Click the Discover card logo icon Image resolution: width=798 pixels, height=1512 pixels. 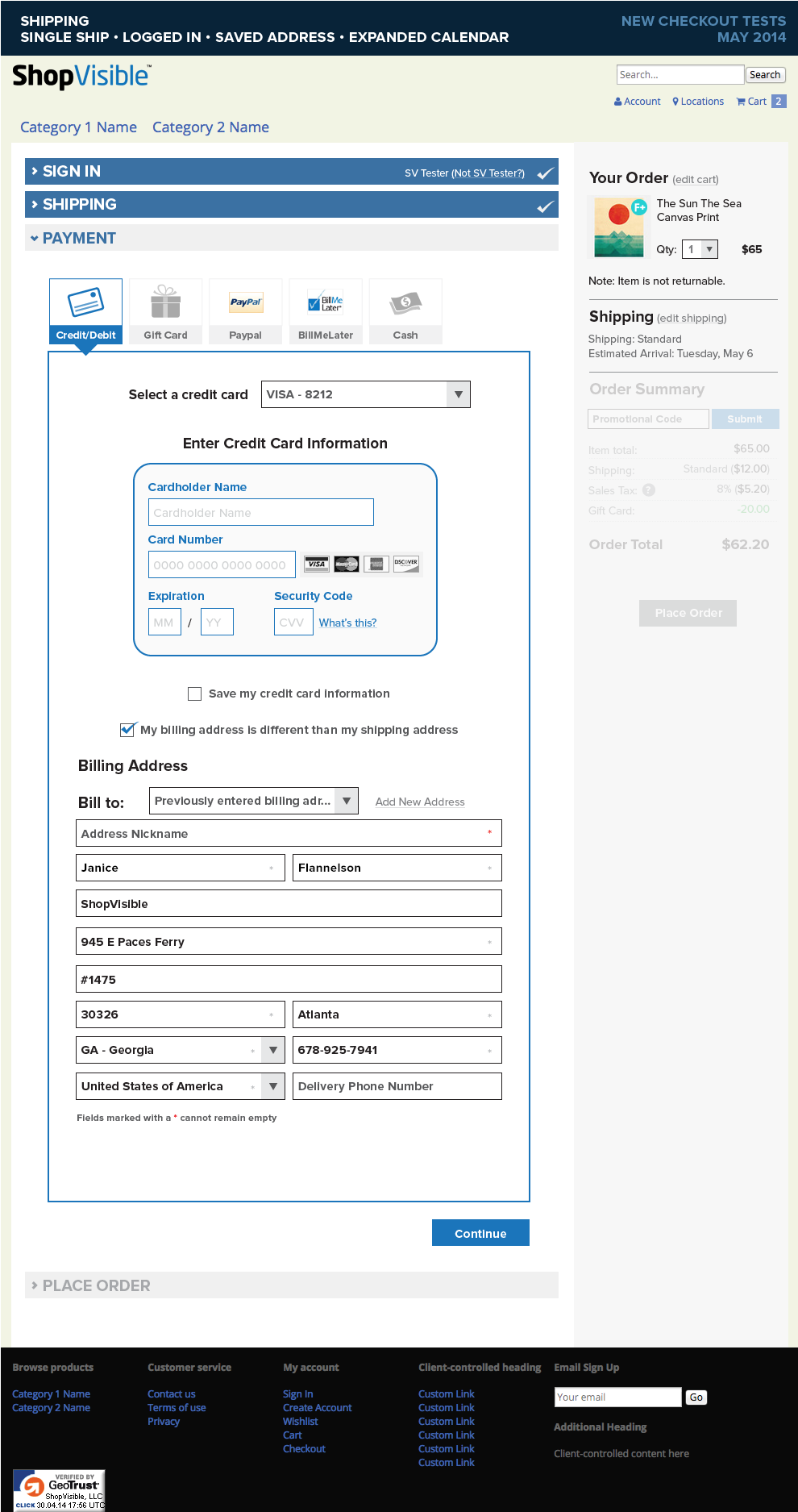pyautogui.click(x=406, y=564)
